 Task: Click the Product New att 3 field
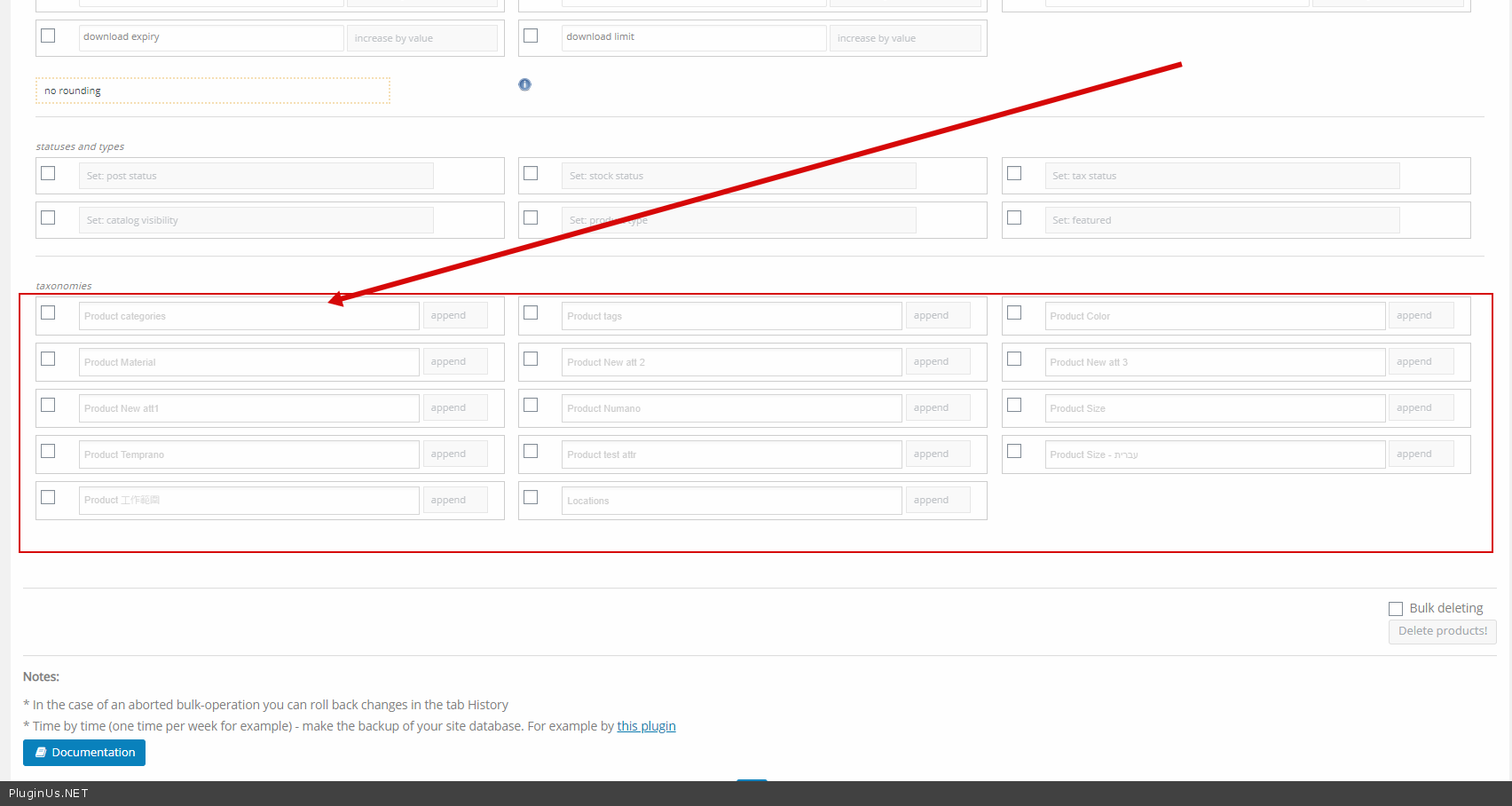[1215, 362]
